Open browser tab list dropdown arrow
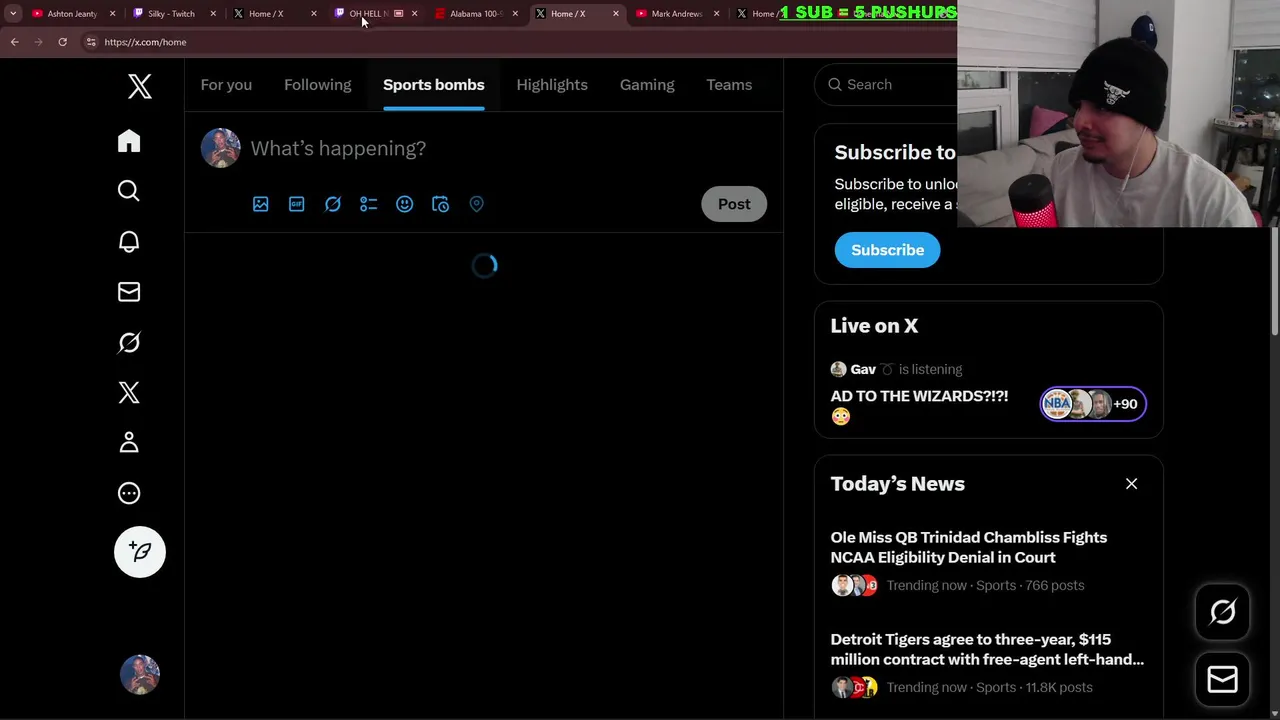This screenshot has height=720, width=1280. pyautogui.click(x=12, y=14)
